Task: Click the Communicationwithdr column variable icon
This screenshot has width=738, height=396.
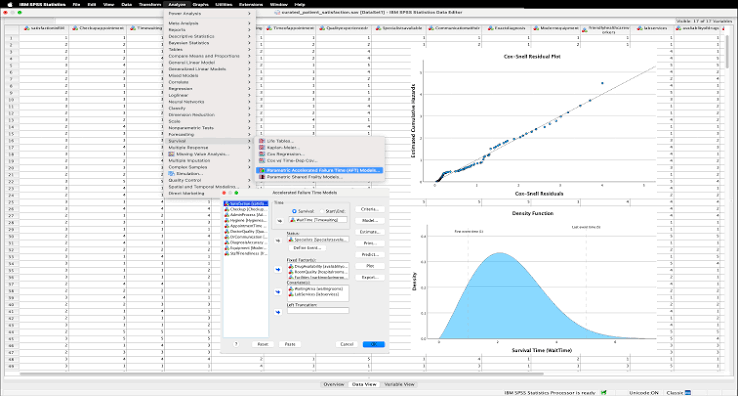Action: point(431,28)
